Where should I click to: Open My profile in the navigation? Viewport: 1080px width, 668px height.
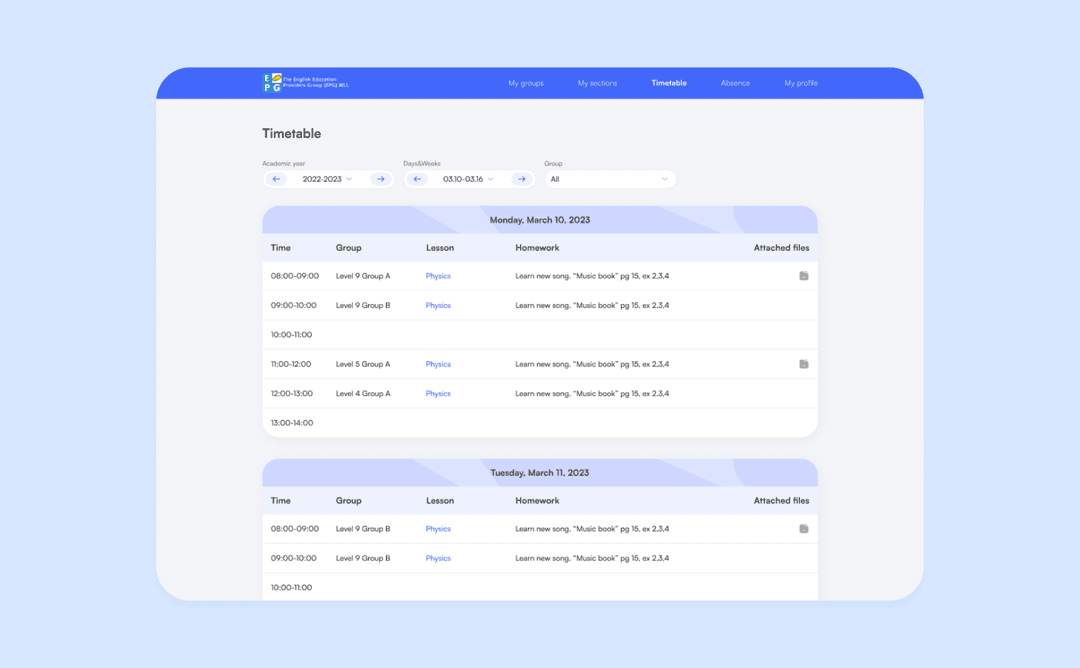pyautogui.click(x=800, y=83)
